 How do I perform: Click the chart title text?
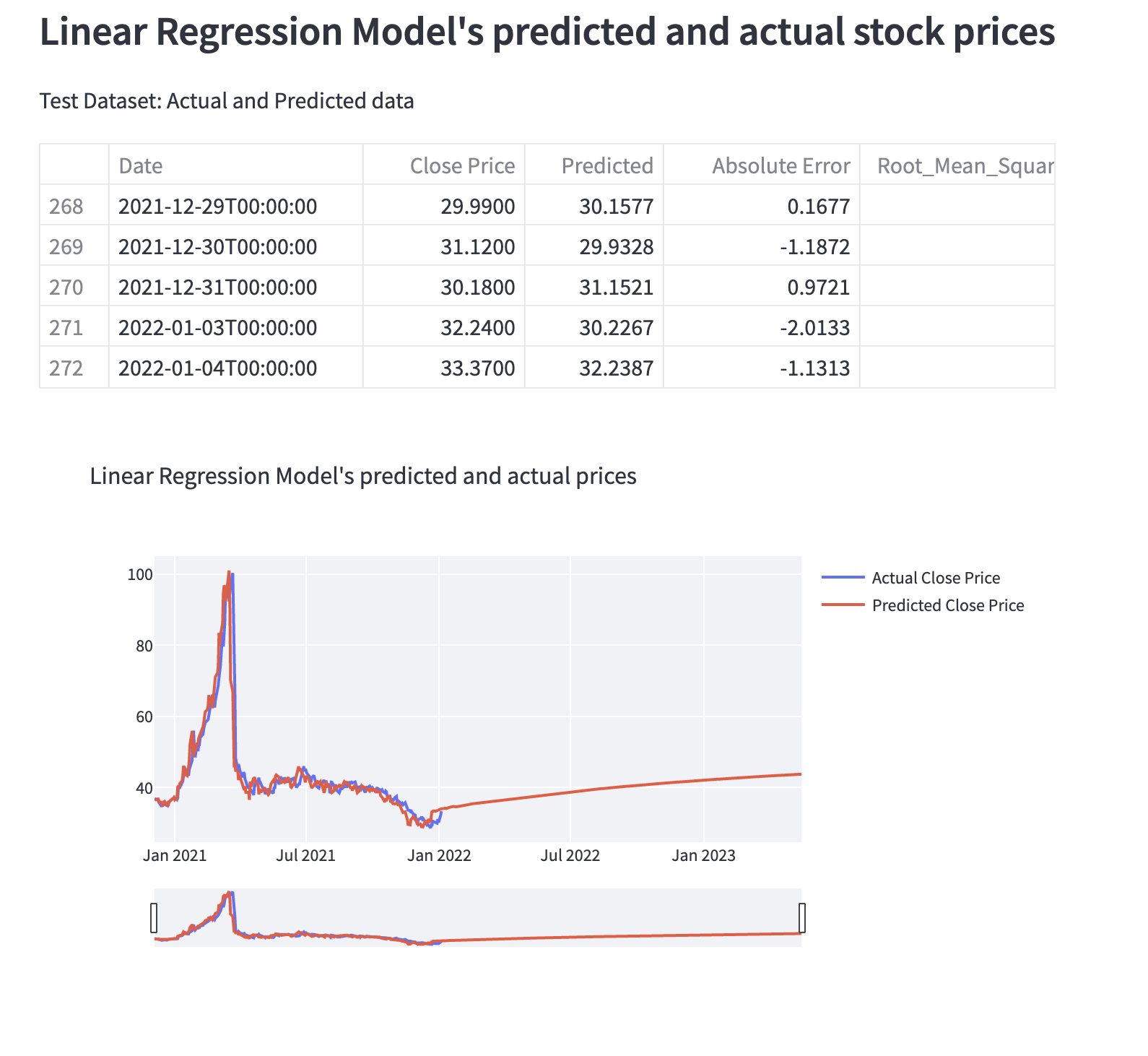363,475
